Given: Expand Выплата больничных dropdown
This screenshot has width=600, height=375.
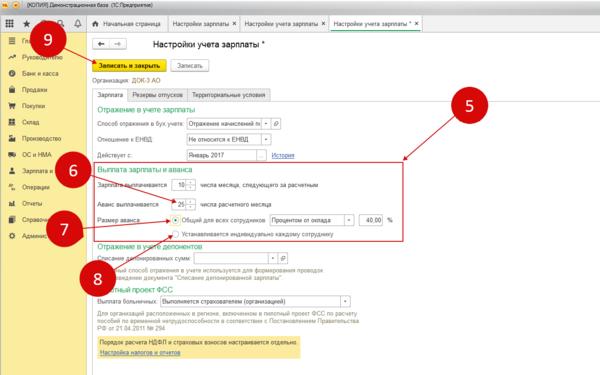Looking at the screenshot, I should click(x=345, y=302).
